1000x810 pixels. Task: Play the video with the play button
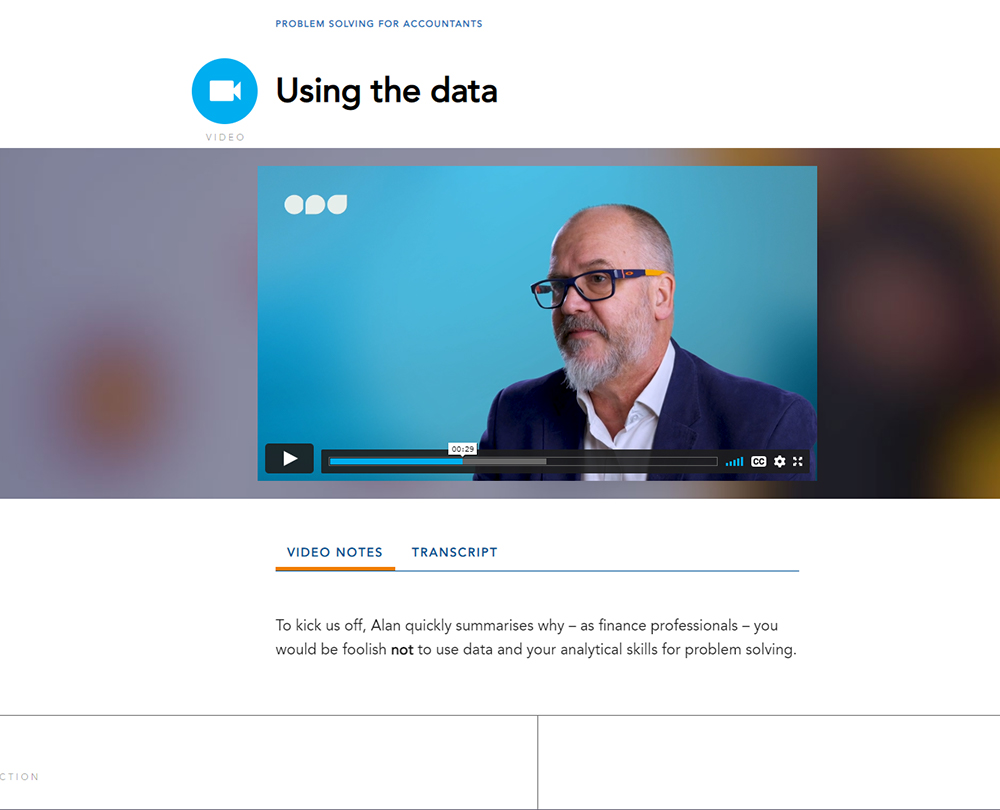point(290,458)
